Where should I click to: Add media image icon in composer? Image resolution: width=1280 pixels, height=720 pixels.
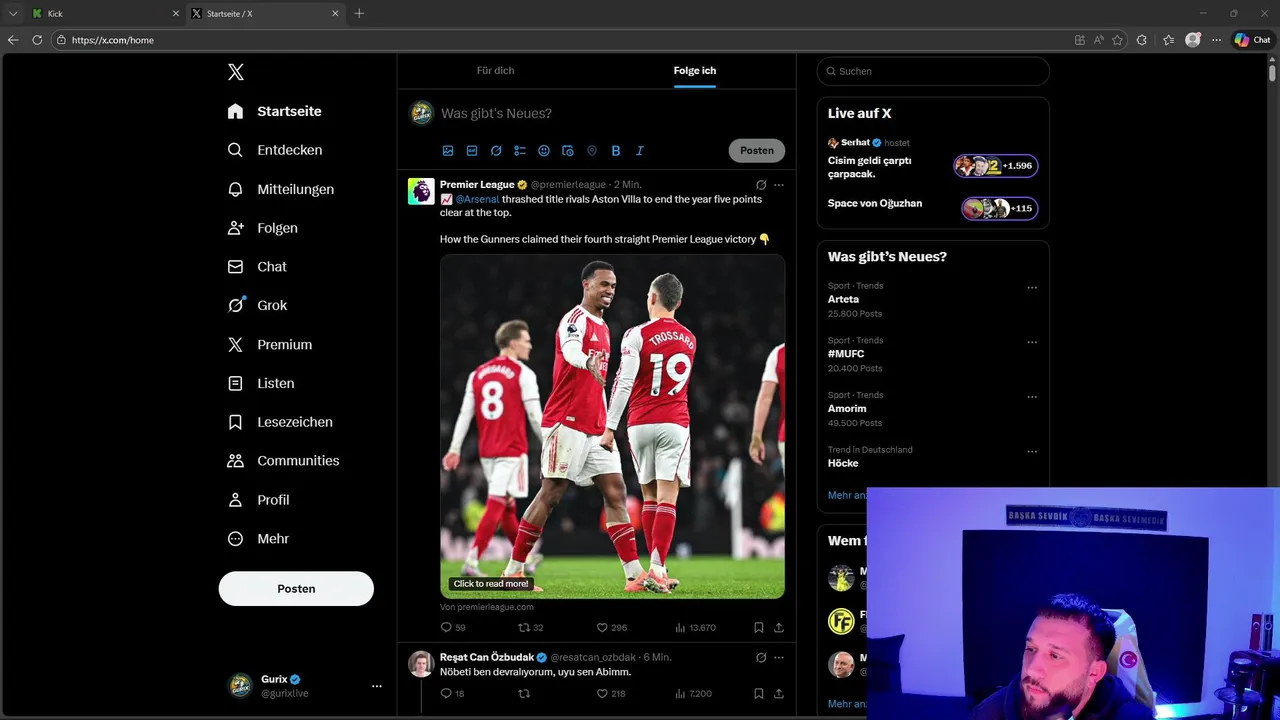click(448, 151)
